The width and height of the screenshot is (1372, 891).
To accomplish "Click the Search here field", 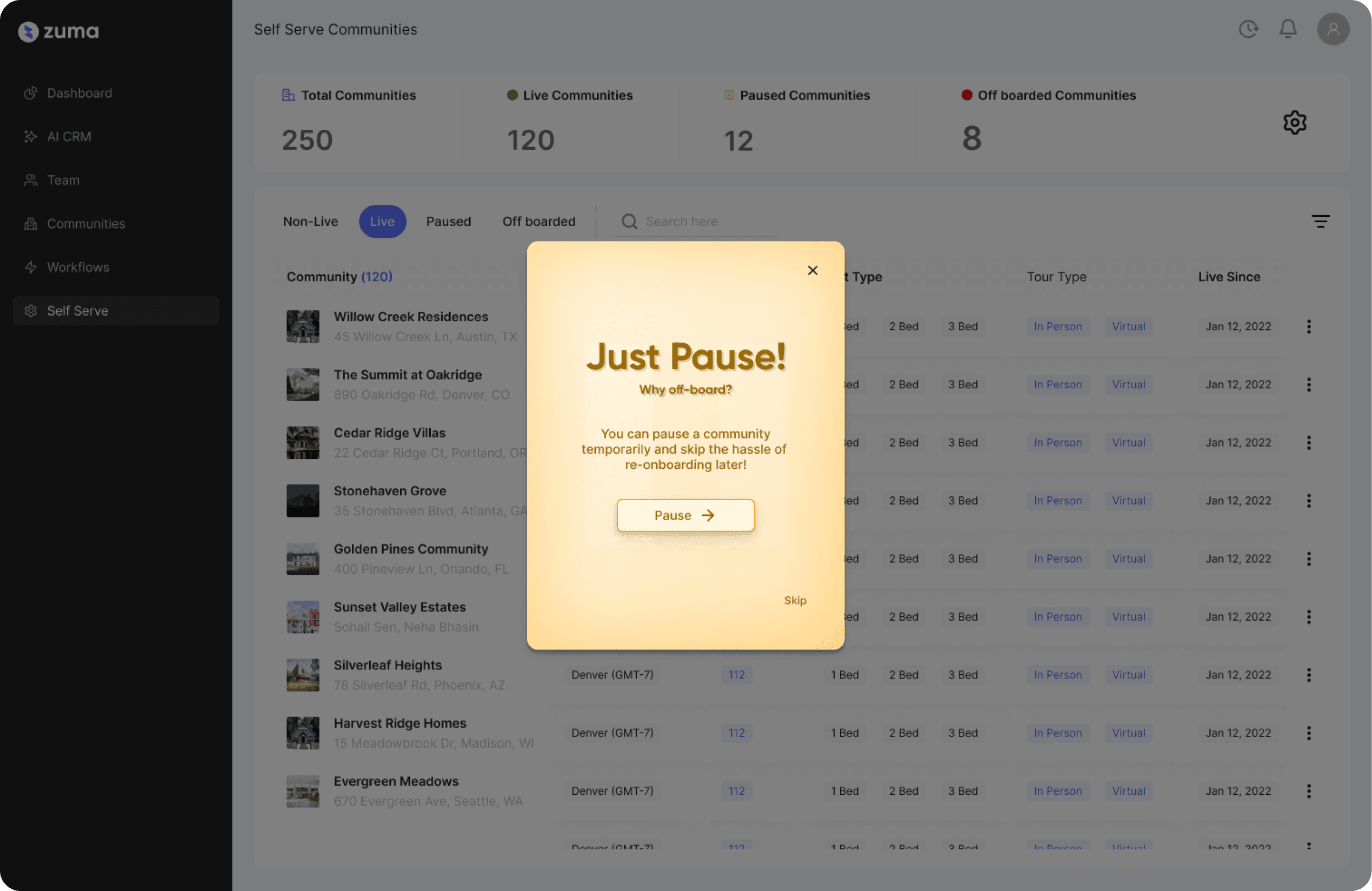I will (709, 222).
